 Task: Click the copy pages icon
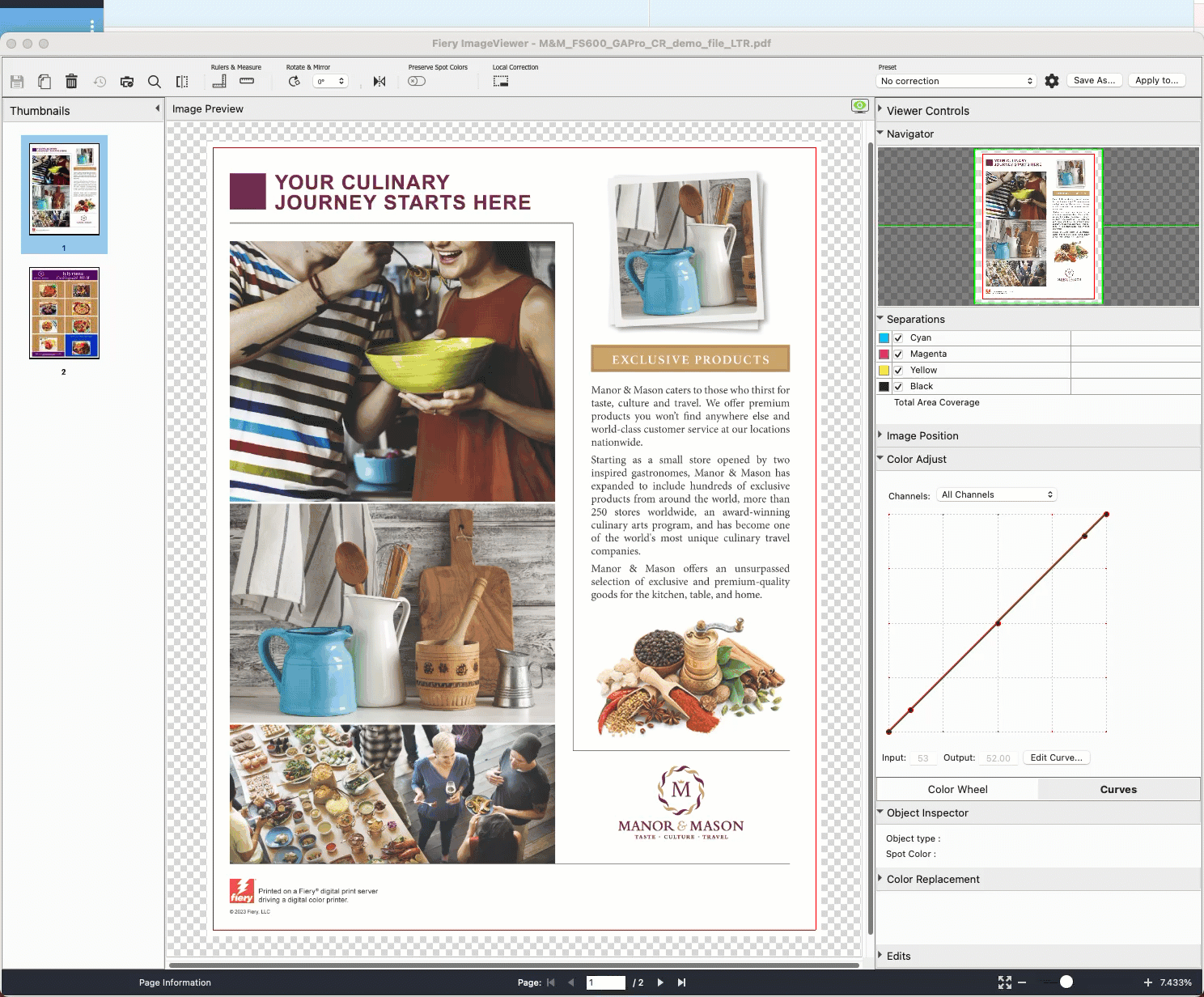pyautogui.click(x=45, y=82)
